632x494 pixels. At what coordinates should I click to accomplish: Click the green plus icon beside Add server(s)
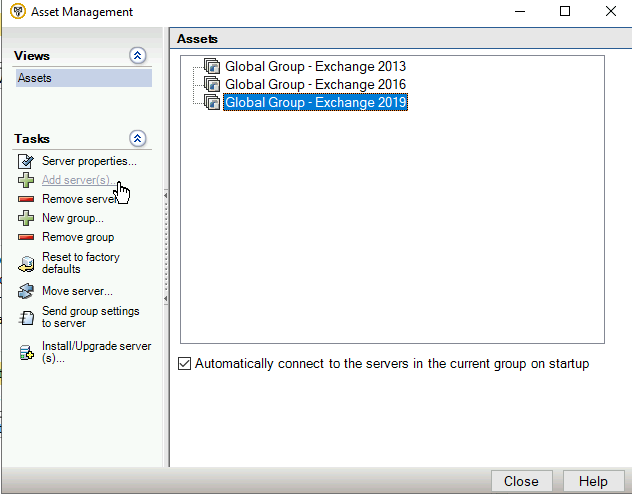pyautogui.click(x=26, y=180)
